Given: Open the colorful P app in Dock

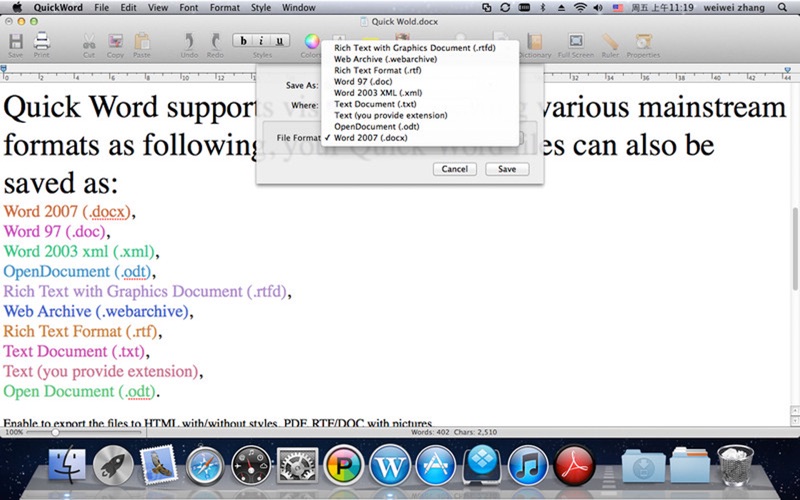Looking at the screenshot, I should coord(344,465).
